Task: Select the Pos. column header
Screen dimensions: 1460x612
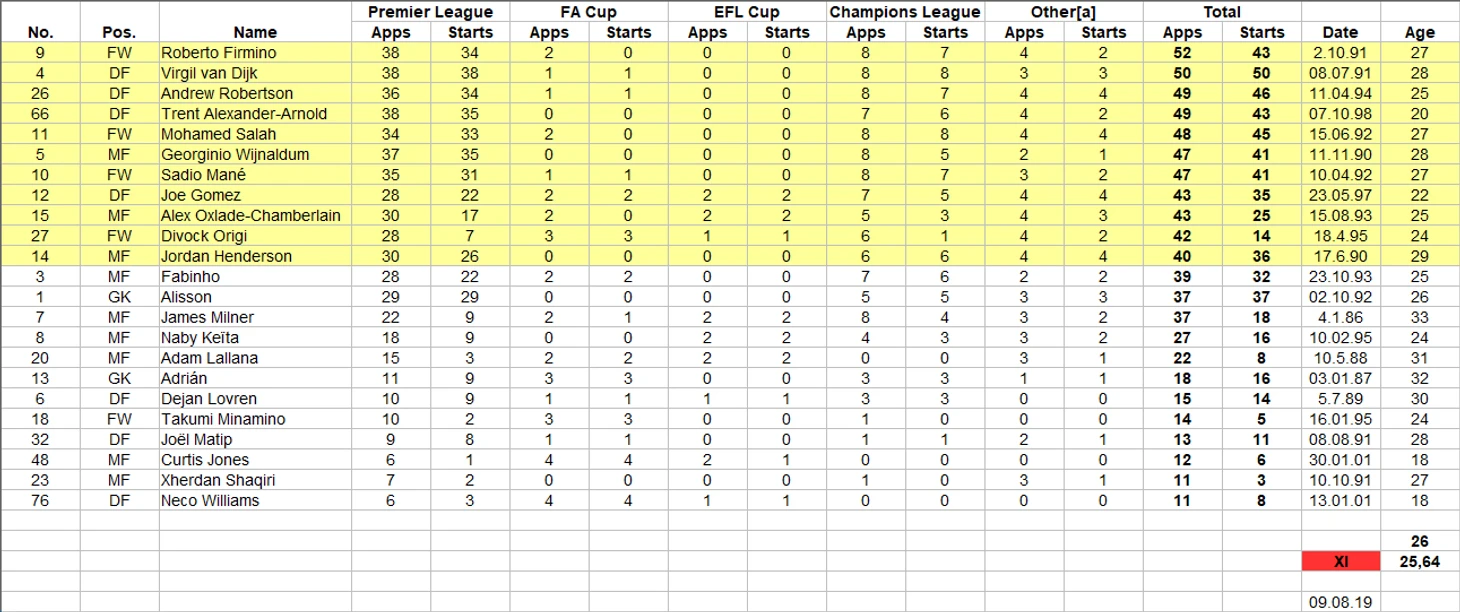Action: click(x=119, y=32)
